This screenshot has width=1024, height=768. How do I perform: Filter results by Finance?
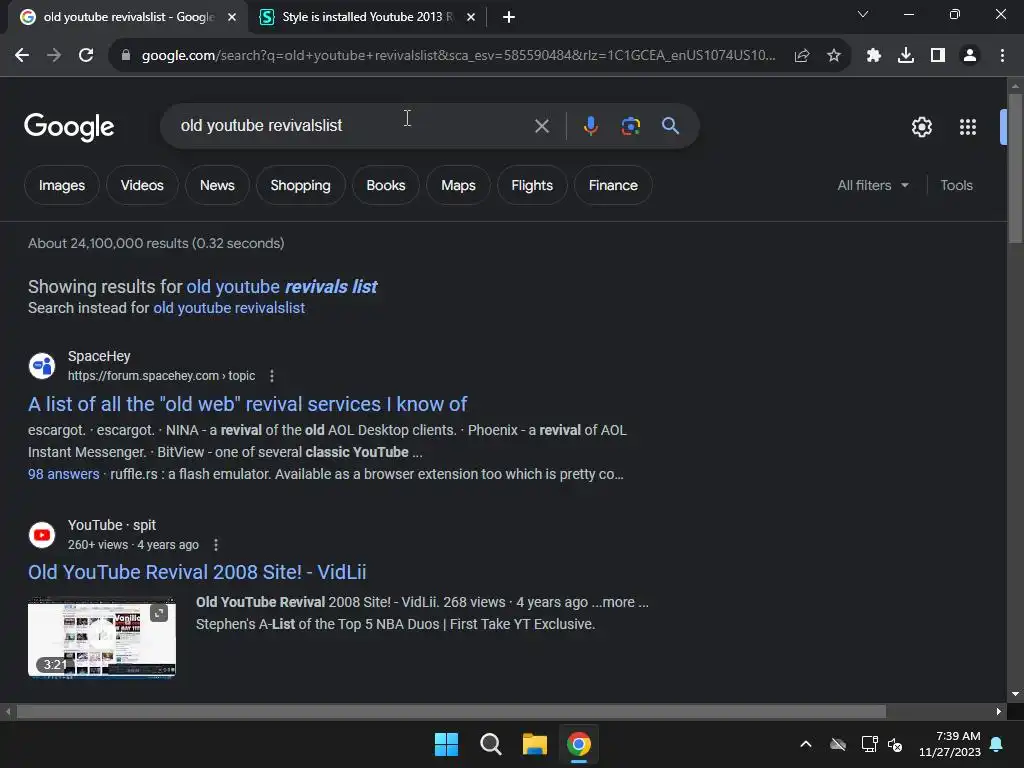613,185
